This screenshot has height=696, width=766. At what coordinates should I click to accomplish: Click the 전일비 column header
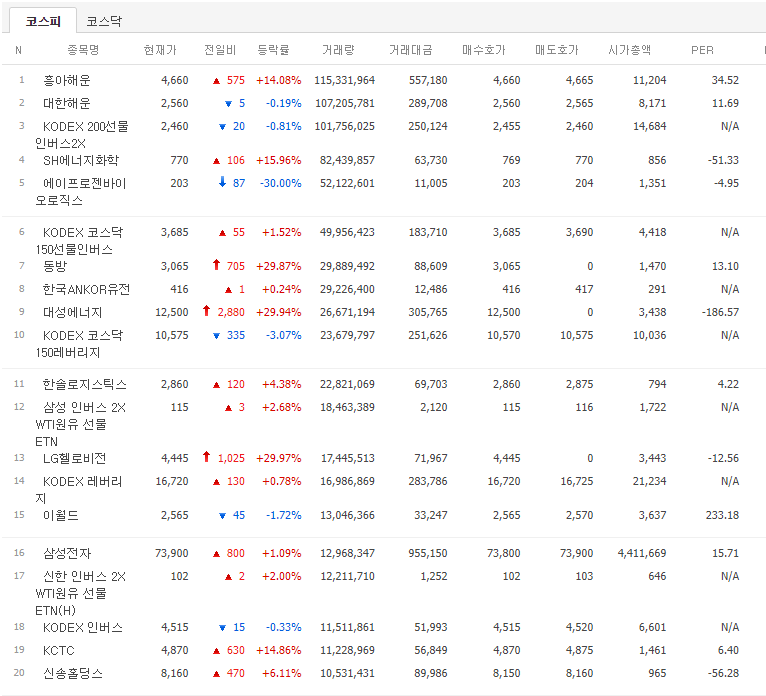click(x=220, y=50)
